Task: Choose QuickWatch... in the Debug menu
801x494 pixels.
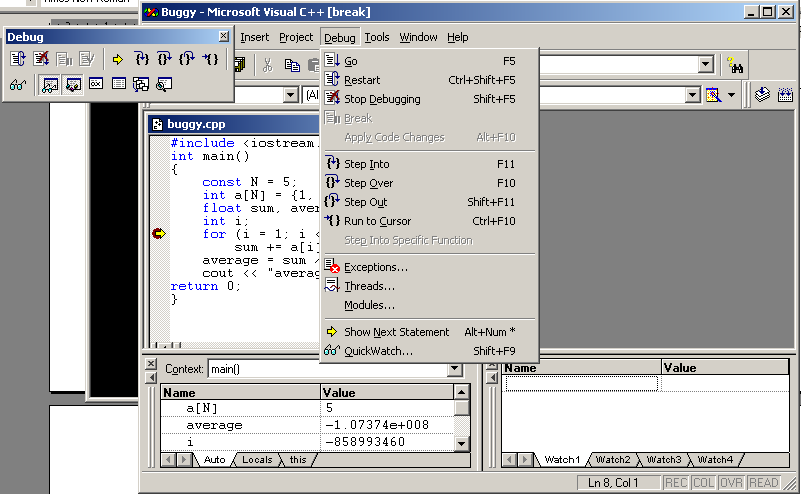Action: (x=429, y=351)
